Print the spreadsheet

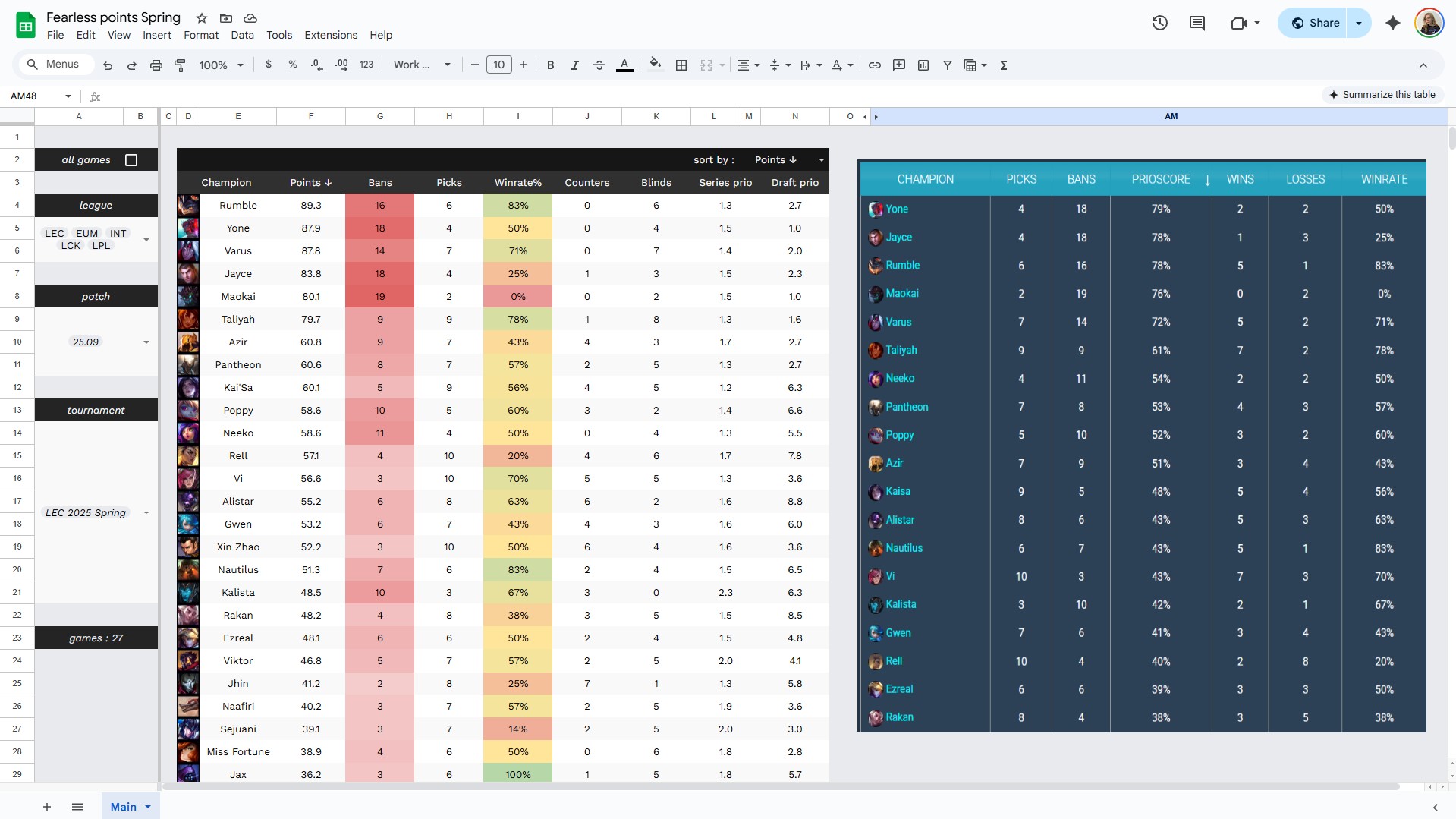coord(156,65)
